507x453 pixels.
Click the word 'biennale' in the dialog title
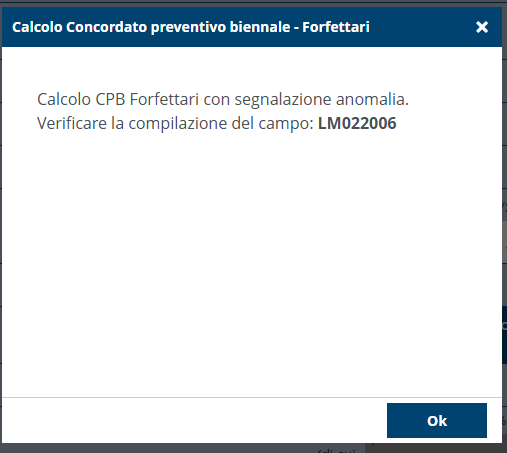[x=260, y=27]
